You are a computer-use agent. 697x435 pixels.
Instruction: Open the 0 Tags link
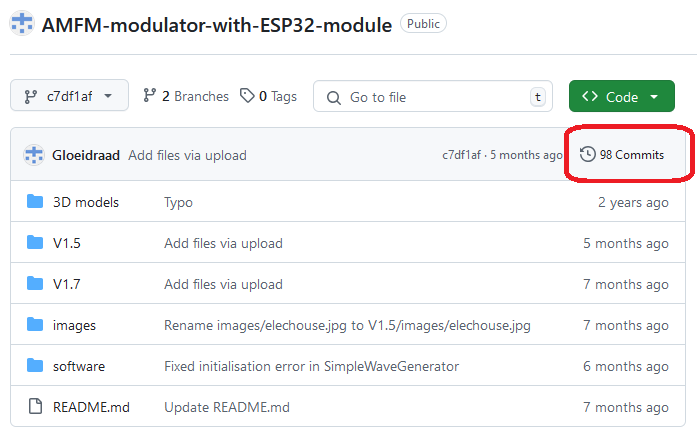click(268, 96)
